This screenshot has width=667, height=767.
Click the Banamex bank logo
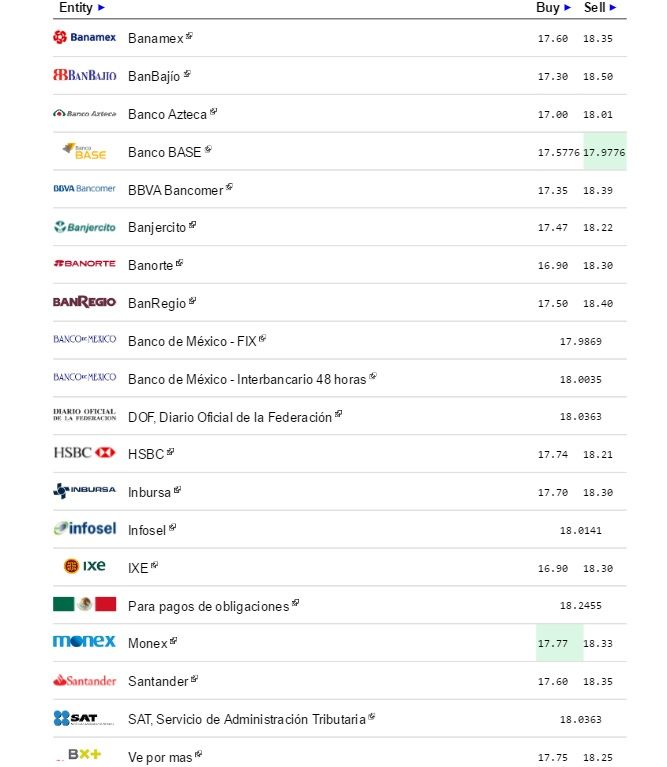[84, 38]
